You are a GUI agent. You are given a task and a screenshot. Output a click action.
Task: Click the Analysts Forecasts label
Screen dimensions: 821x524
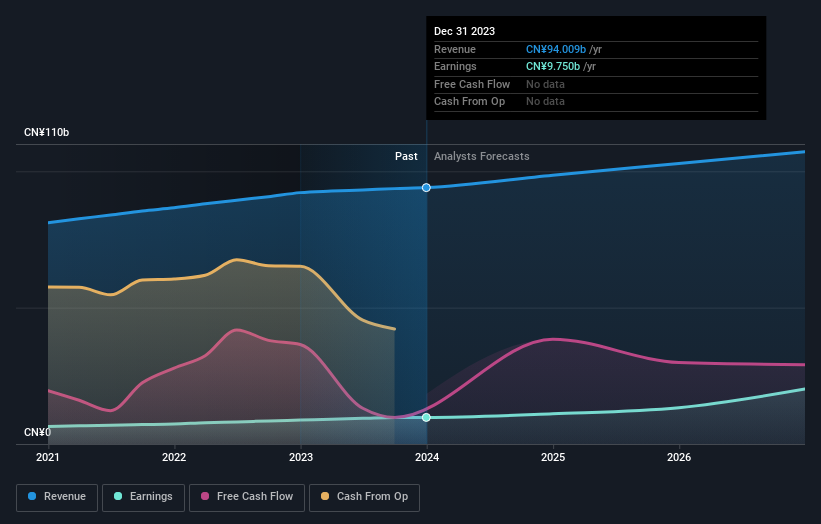pos(482,156)
